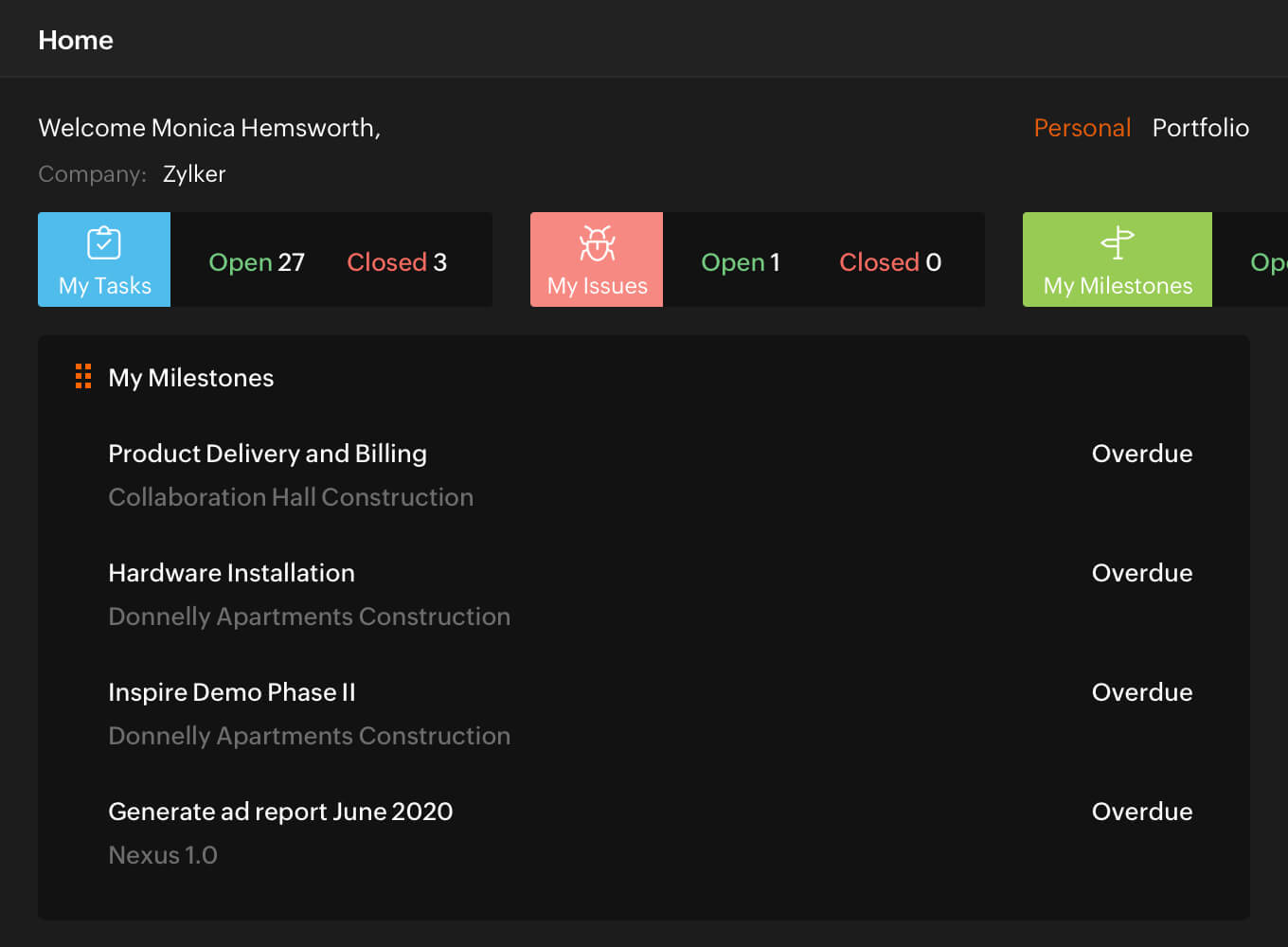Click the orange drag handle beside My Milestones

click(x=83, y=377)
